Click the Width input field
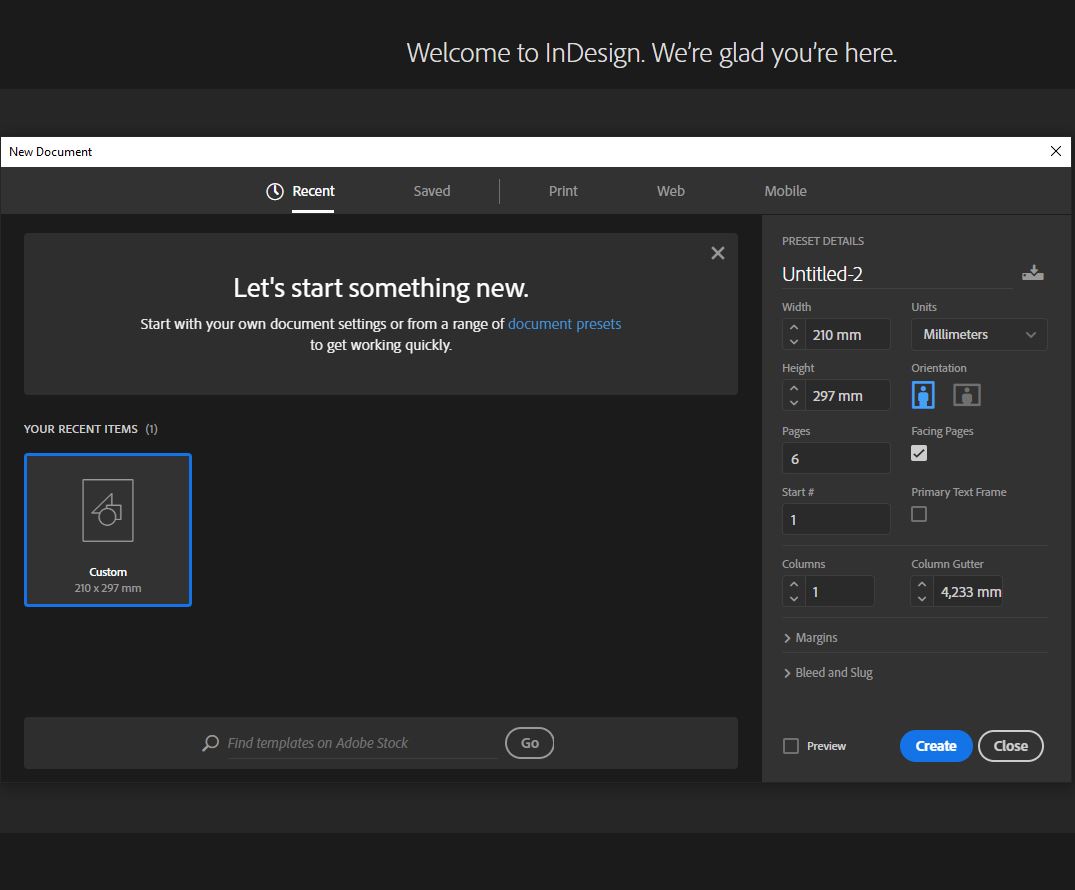Image resolution: width=1075 pixels, height=890 pixels. click(847, 335)
